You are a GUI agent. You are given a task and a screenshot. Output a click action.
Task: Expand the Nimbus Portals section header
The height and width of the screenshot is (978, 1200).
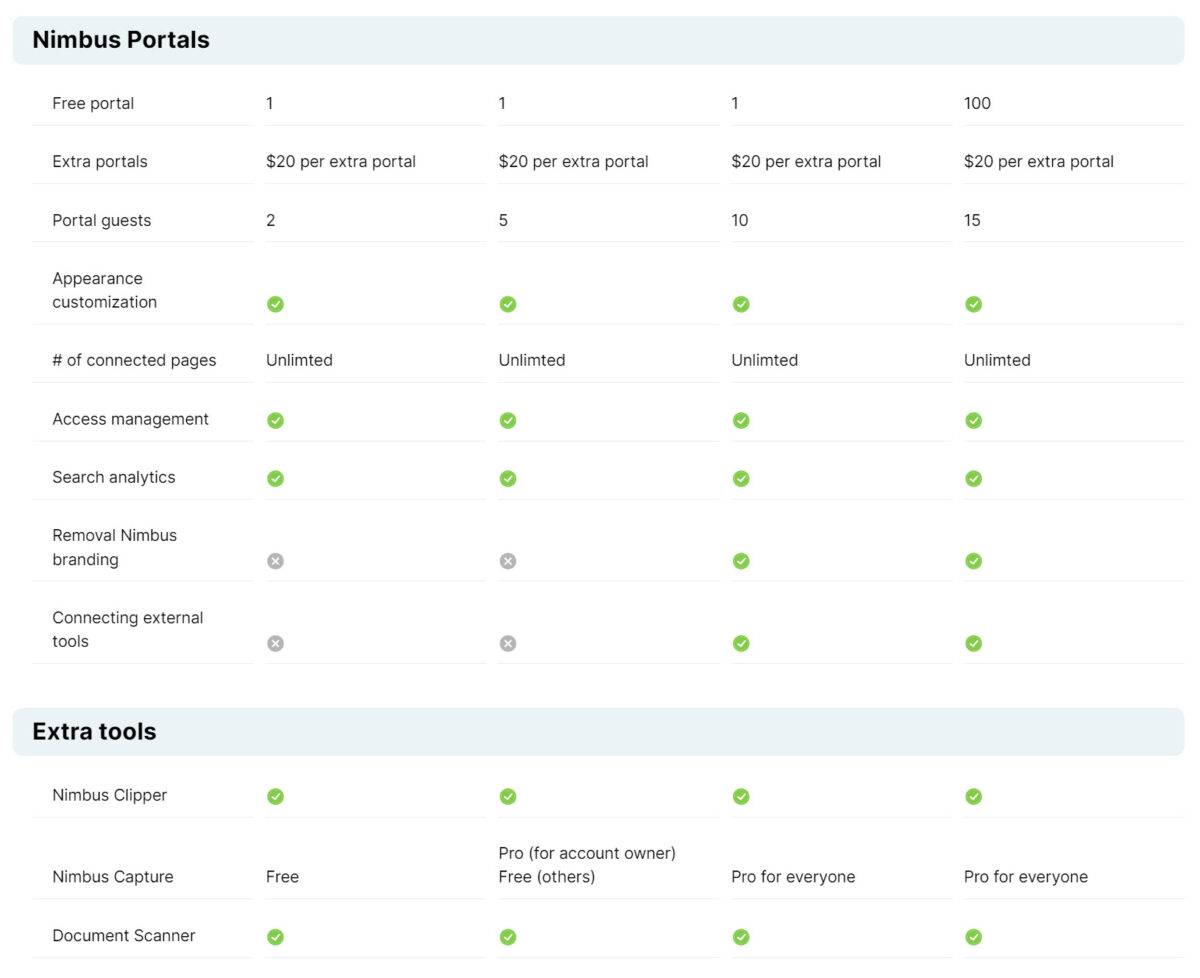[x=120, y=40]
